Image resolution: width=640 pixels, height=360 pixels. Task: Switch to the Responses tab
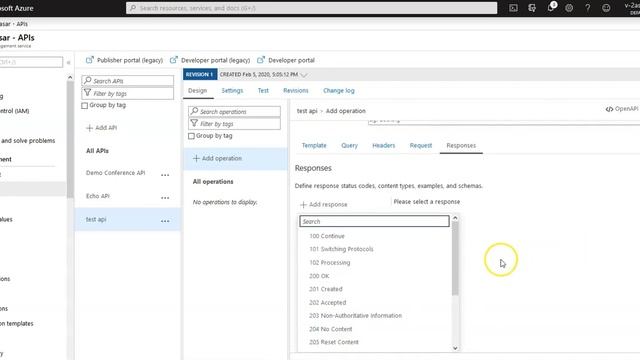[x=461, y=145]
